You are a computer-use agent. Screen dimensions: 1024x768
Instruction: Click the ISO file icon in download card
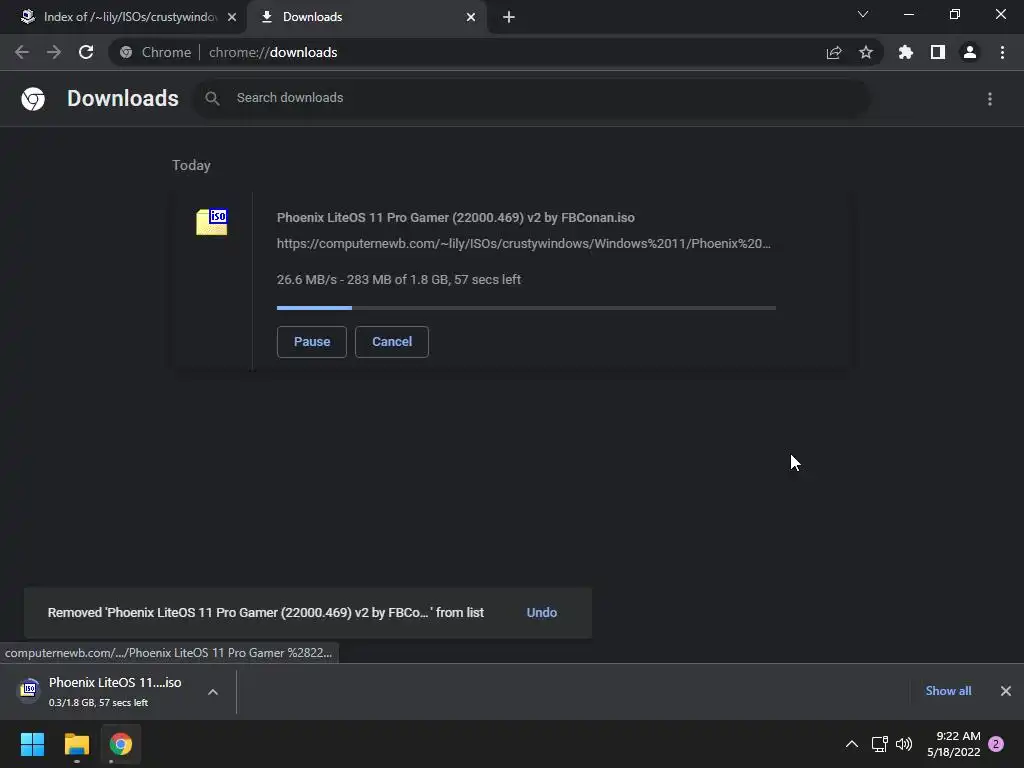coord(212,222)
